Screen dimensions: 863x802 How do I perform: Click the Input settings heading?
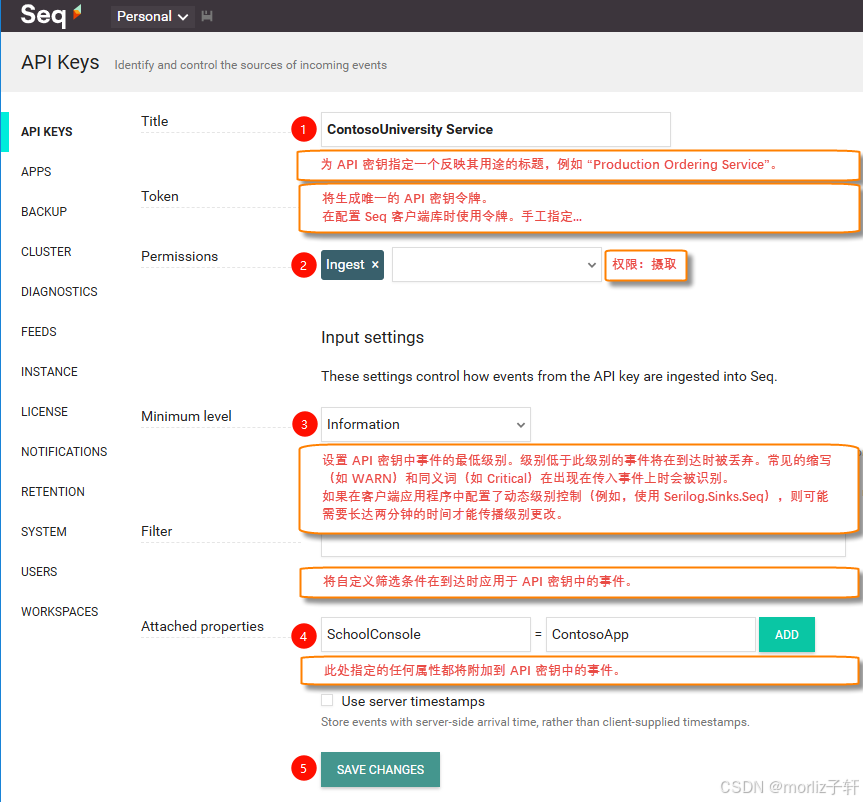pyautogui.click(x=373, y=337)
